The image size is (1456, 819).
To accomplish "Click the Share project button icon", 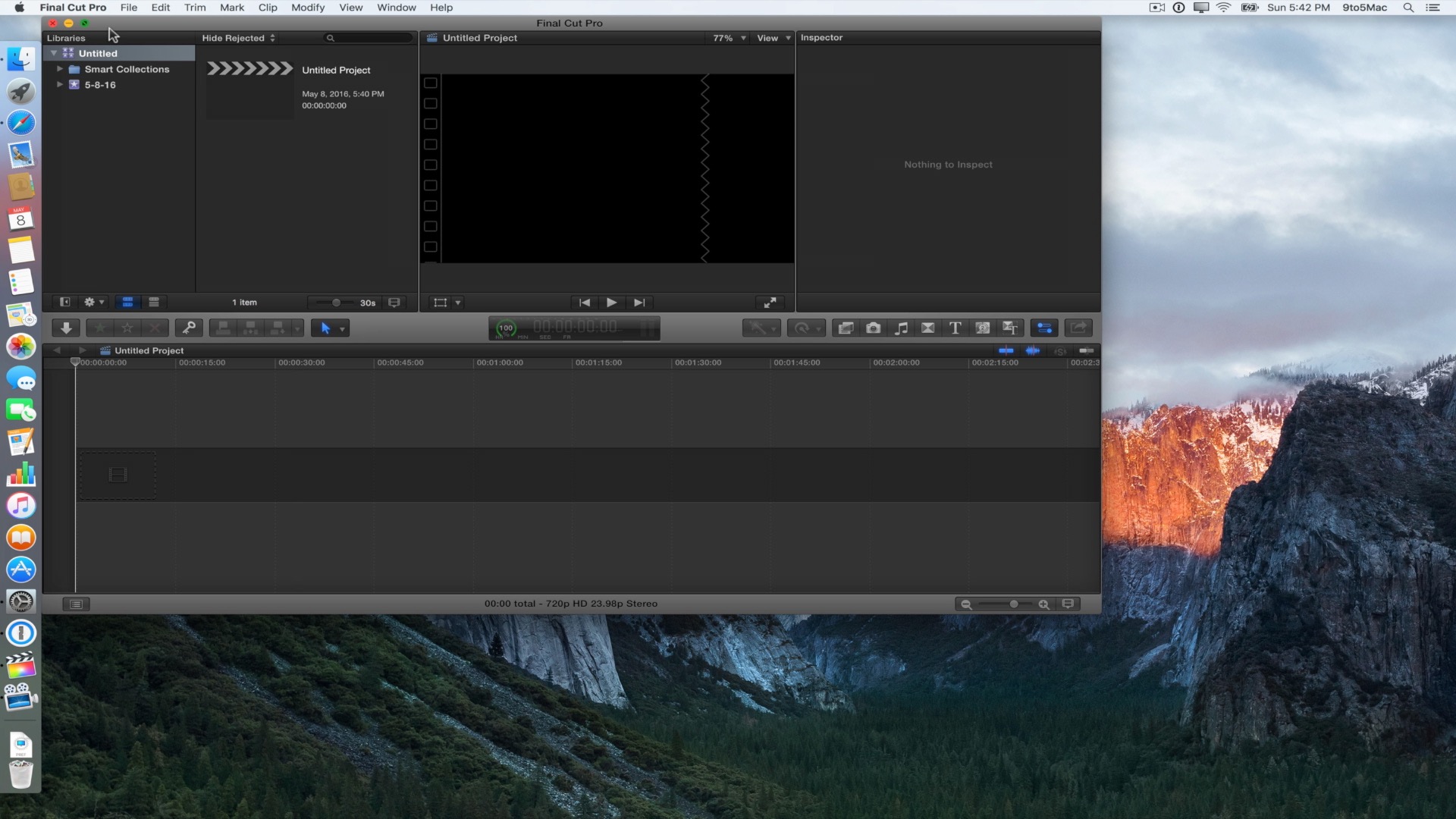I will tap(1078, 328).
